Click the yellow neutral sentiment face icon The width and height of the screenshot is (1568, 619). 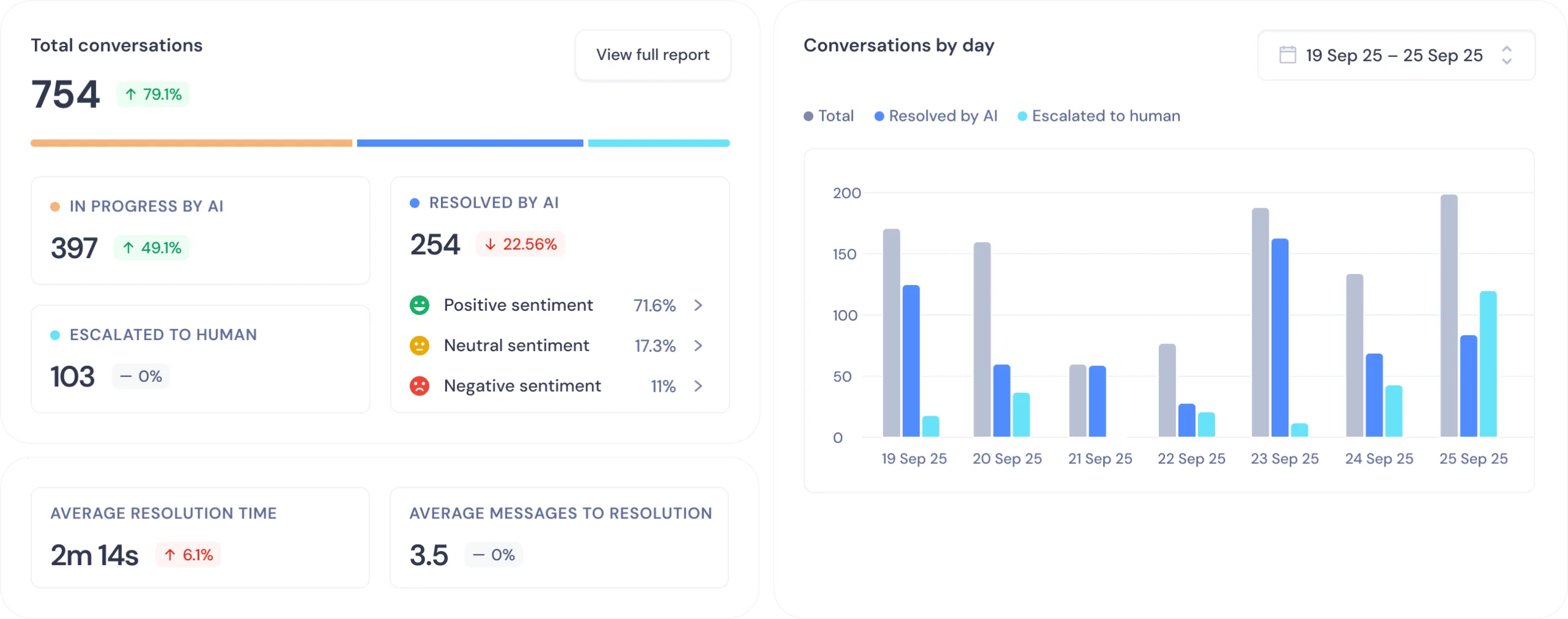click(420, 346)
